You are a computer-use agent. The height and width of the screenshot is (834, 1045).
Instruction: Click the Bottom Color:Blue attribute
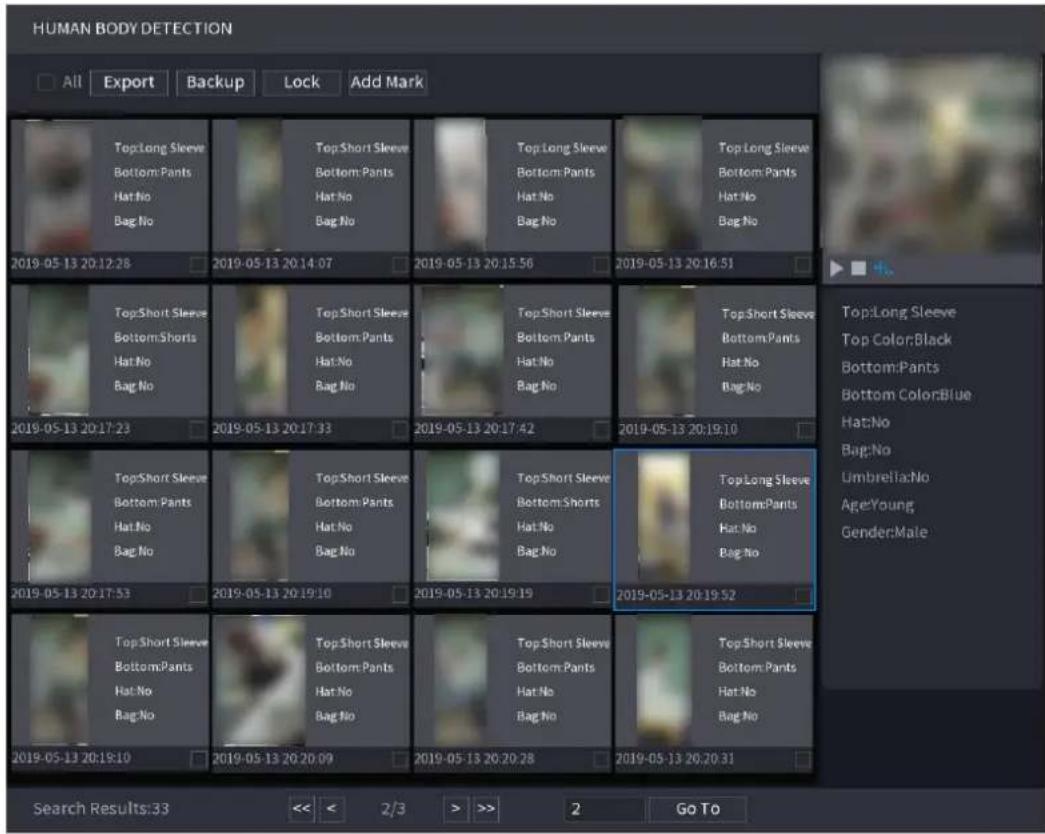point(906,395)
